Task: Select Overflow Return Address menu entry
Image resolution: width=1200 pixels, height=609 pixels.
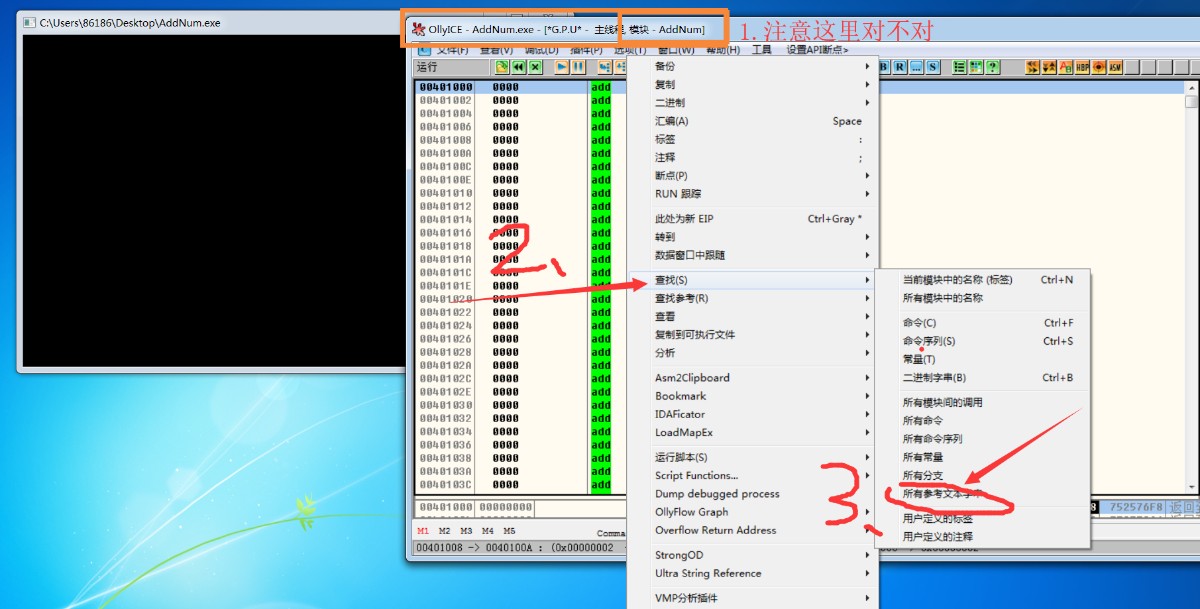Action: (753, 530)
